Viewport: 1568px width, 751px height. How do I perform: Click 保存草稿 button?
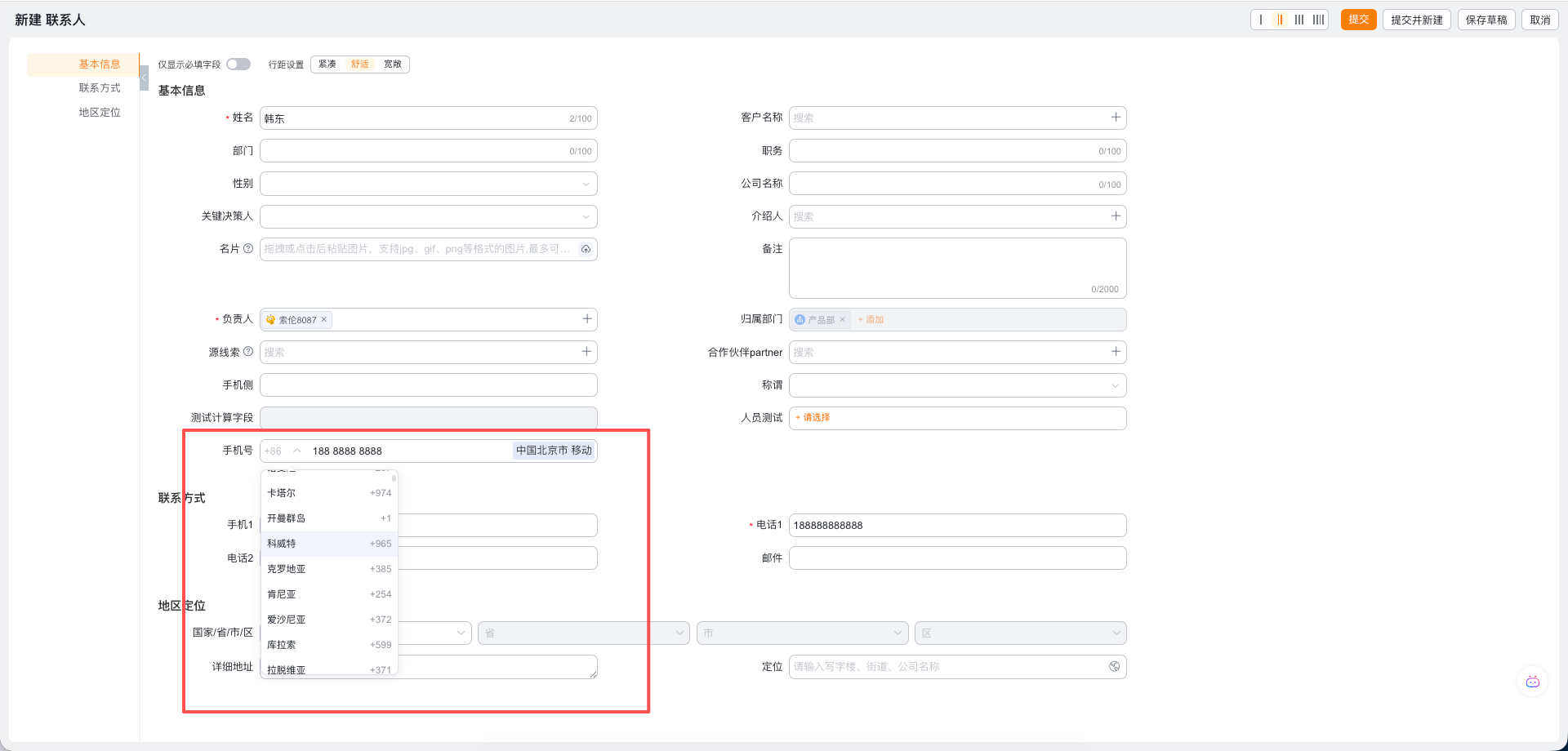1486,20
